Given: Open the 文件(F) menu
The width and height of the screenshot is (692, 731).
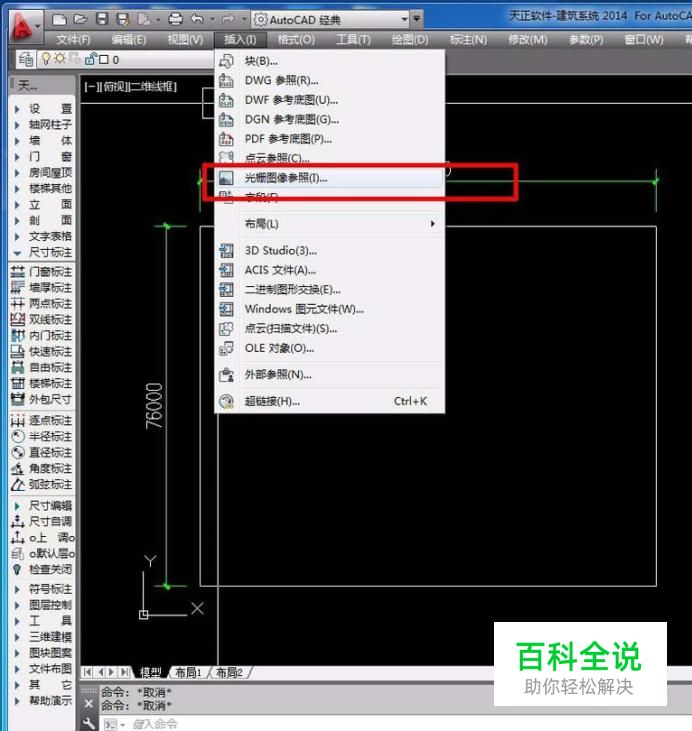Looking at the screenshot, I should [x=73, y=40].
